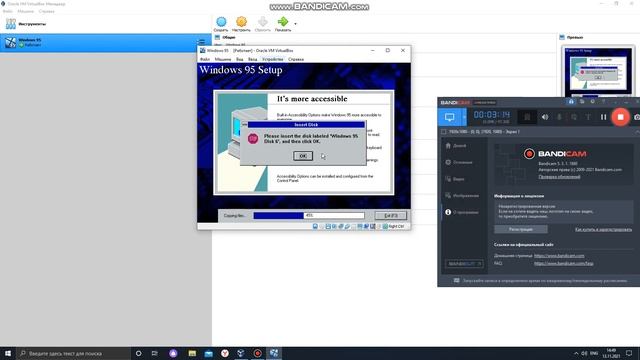Open File Explorer from the taskbar

click(192, 353)
